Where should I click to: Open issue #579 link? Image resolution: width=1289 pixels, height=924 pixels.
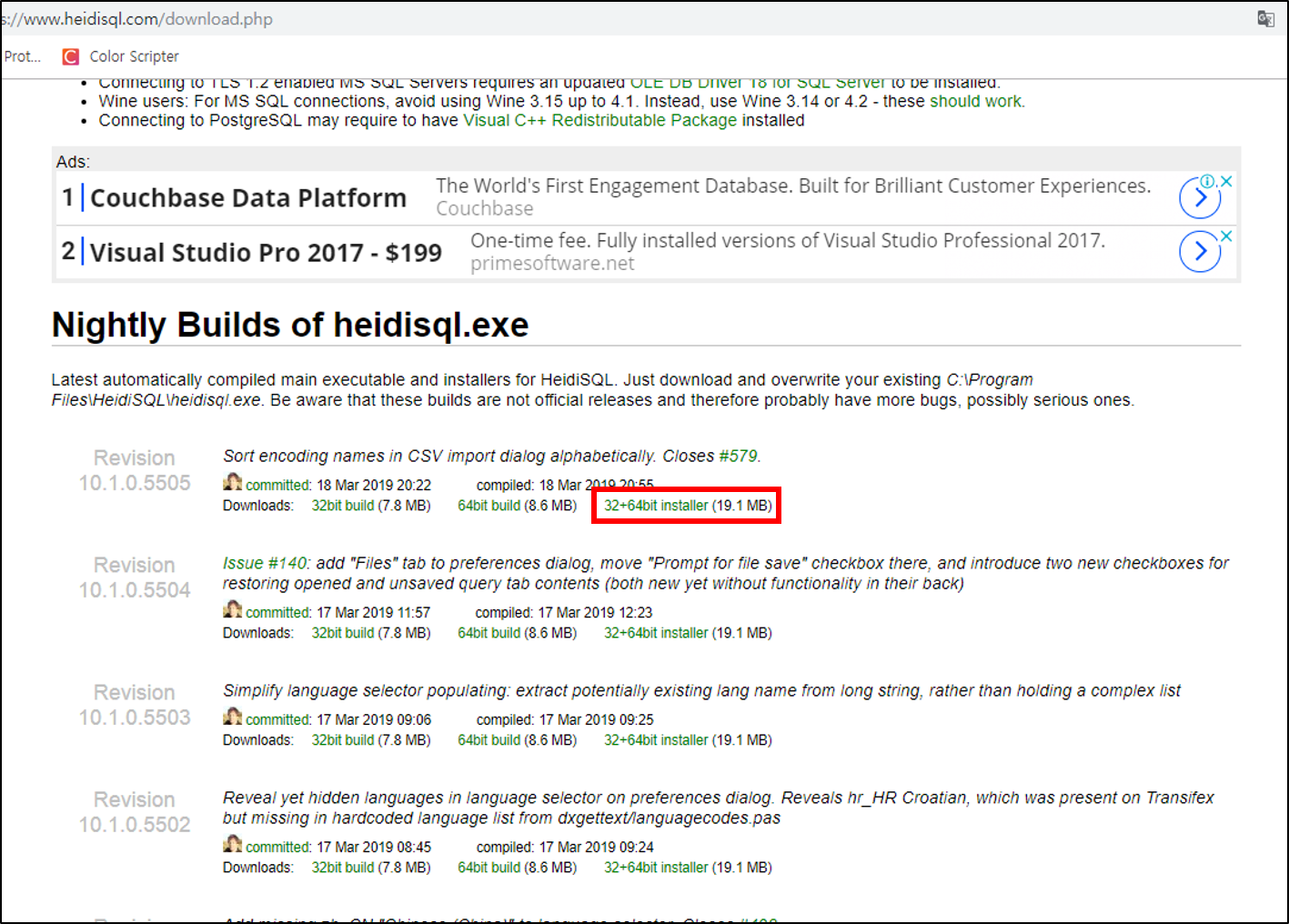tap(738, 456)
